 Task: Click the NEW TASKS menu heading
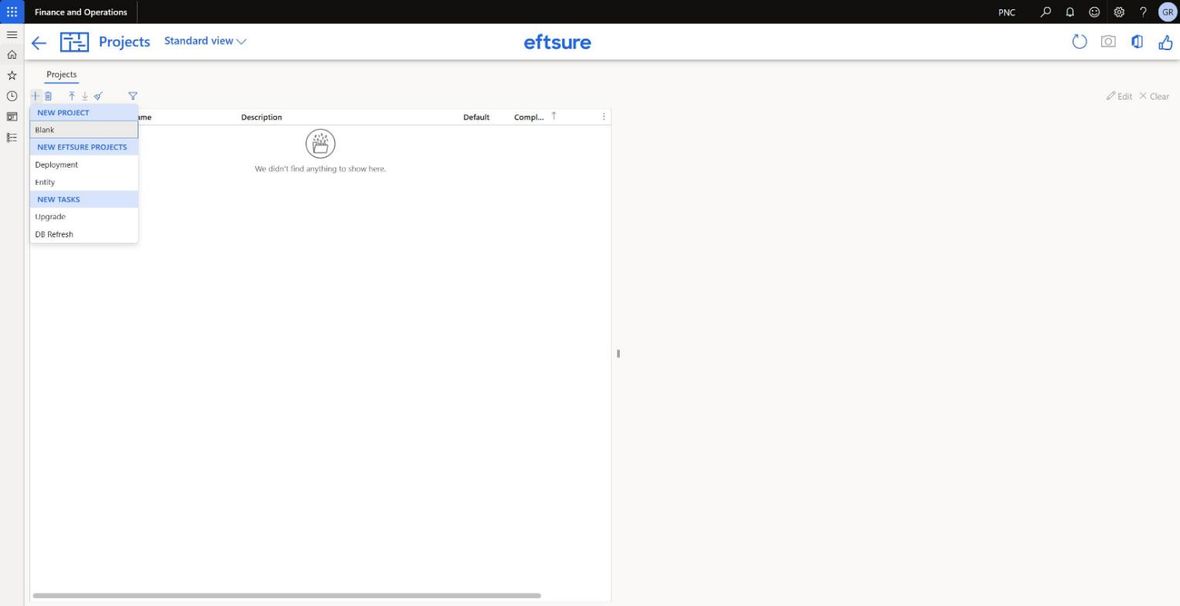[84, 199]
